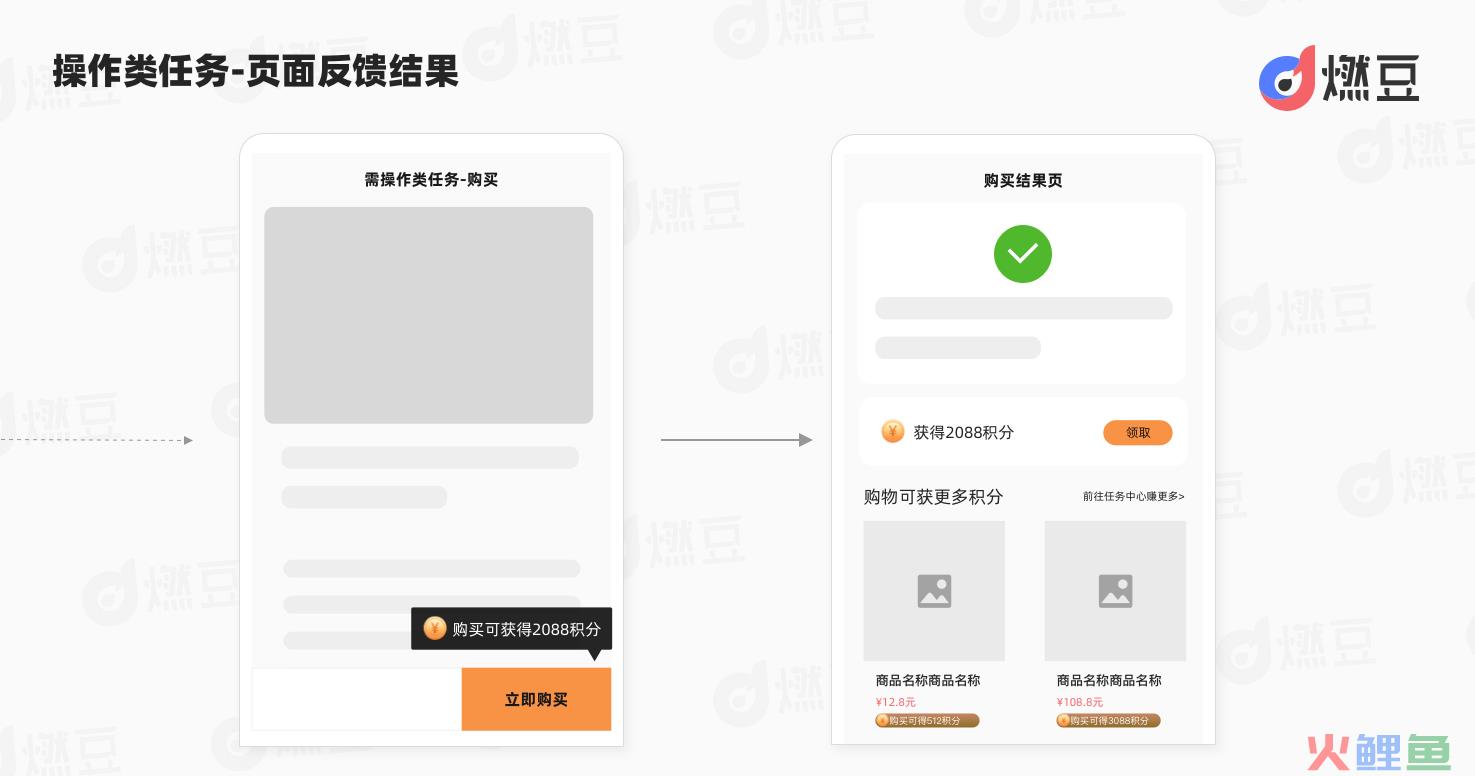
Task: Select the image placeholder of the ¥12.8元 product
Action: click(934, 591)
